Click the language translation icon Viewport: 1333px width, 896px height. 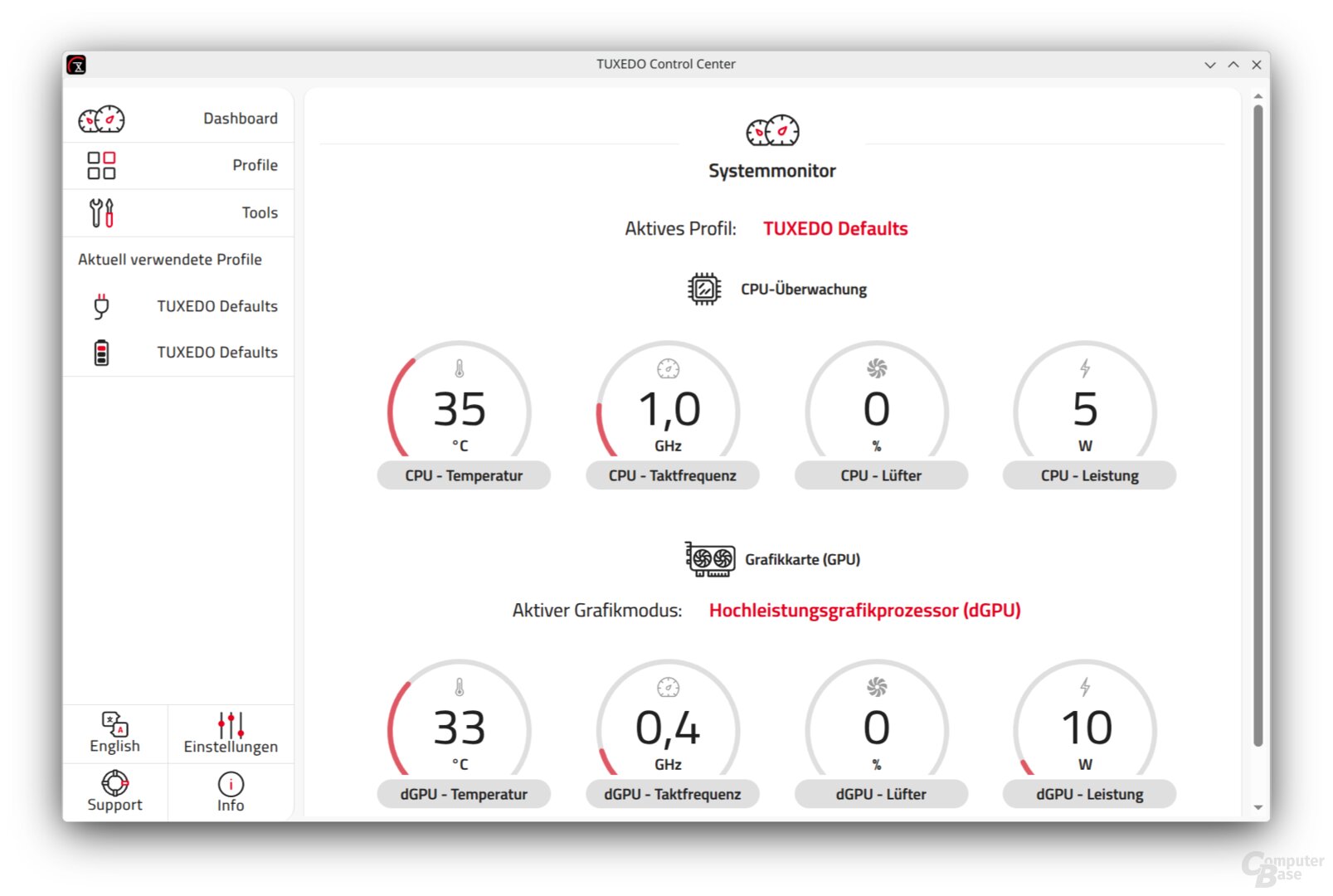tap(114, 723)
